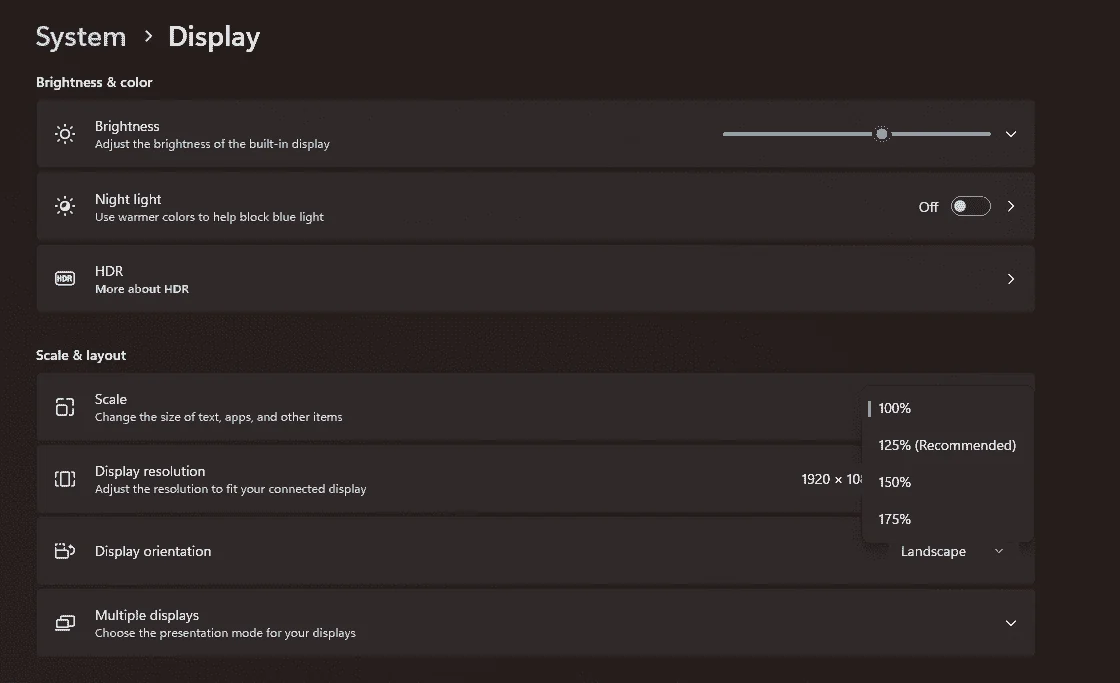Image resolution: width=1120 pixels, height=683 pixels.
Task: Click the Display resolution icon
Action: (x=65, y=479)
